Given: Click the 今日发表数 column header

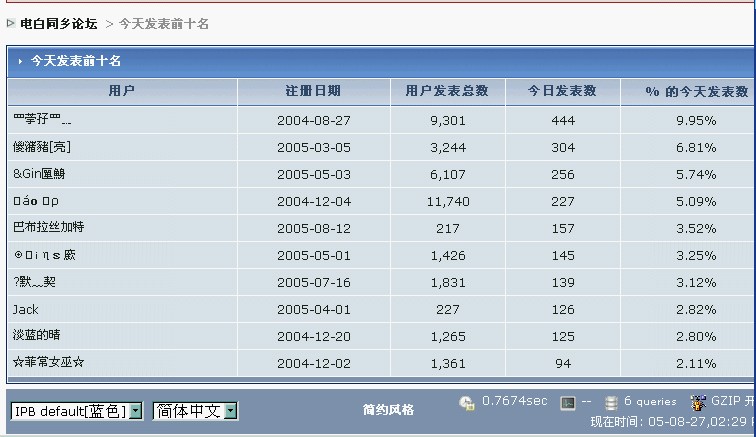Looking at the screenshot, I should click(563, 91).
